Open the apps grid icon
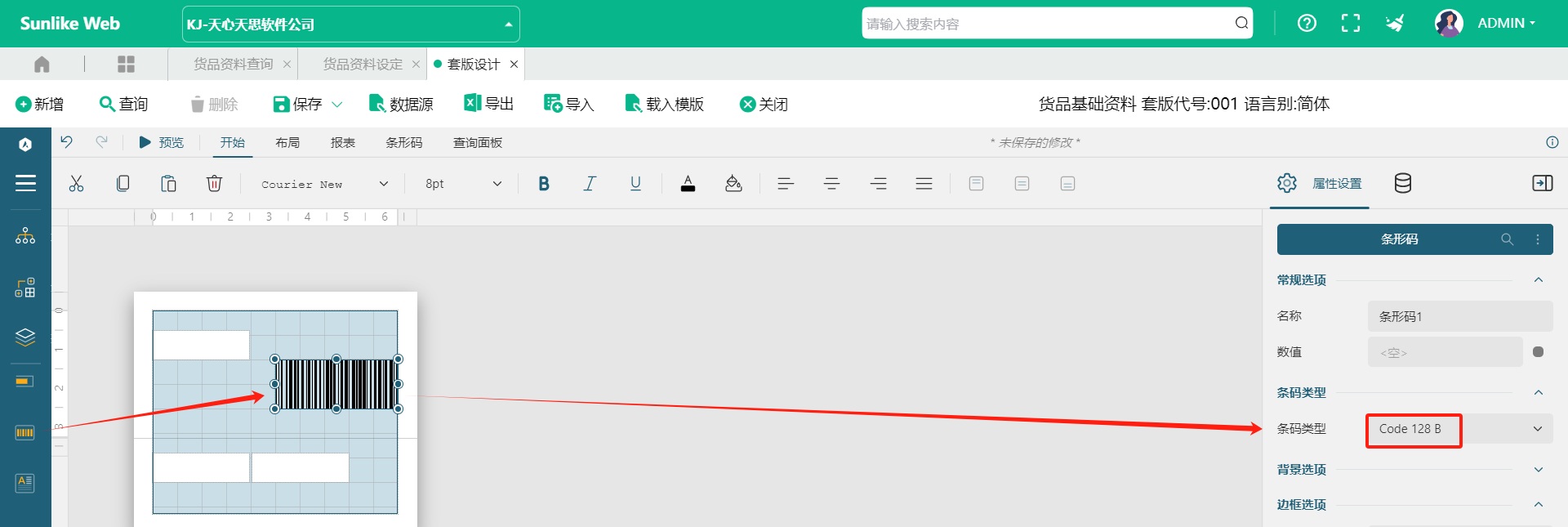This screenshot has width=1568, height=527. point(126,64)
